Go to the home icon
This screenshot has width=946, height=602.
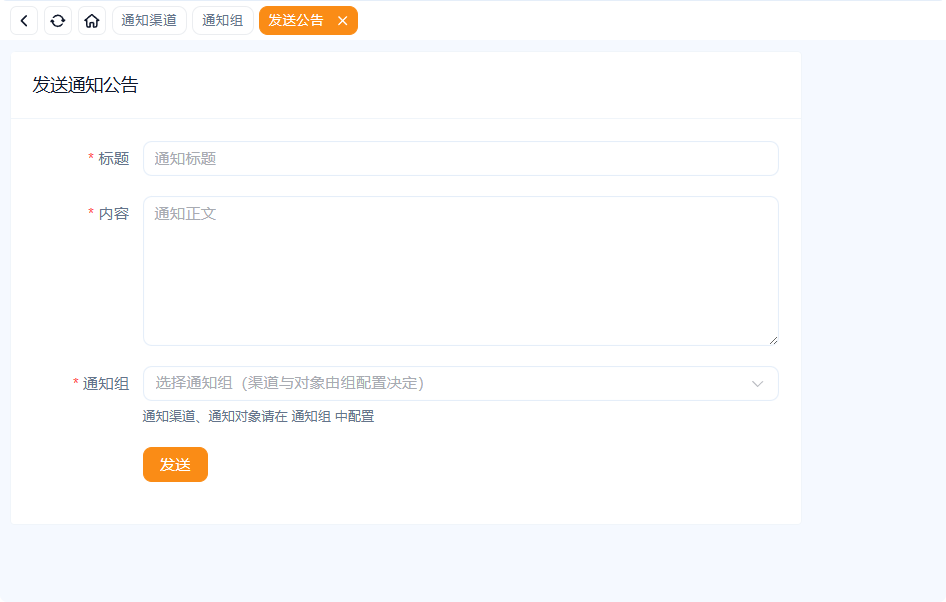point(92,21)
